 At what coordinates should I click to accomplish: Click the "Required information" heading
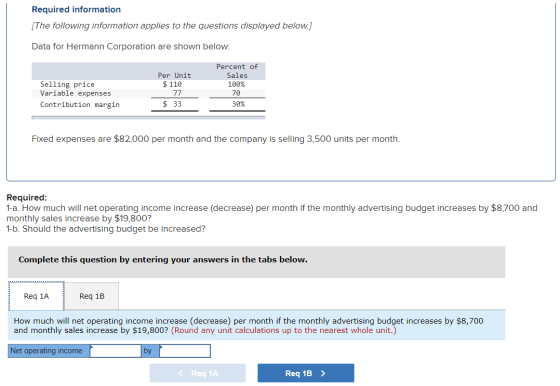(76, 9)
